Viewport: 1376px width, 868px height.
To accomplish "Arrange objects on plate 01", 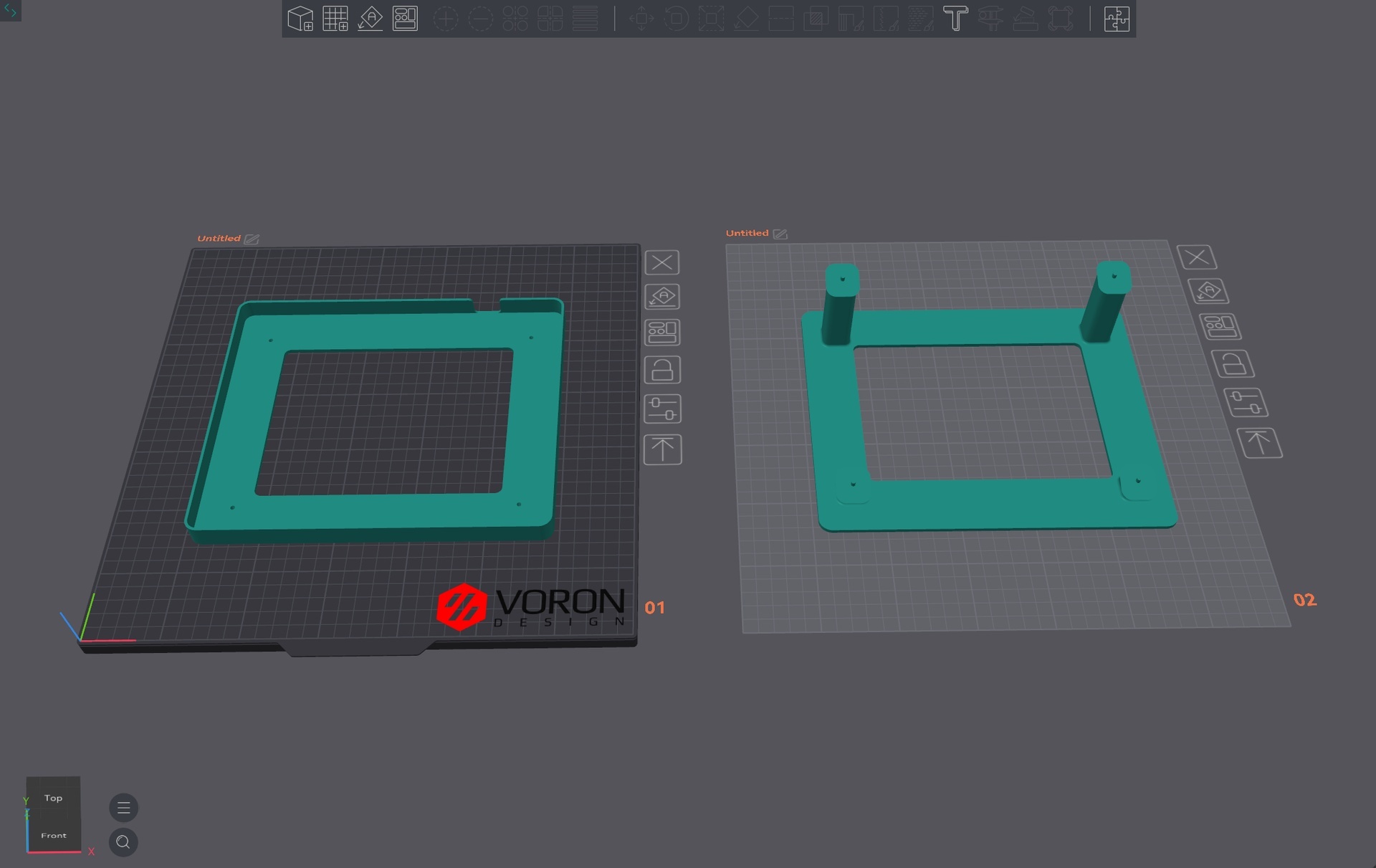I will [x=661, y=332].
